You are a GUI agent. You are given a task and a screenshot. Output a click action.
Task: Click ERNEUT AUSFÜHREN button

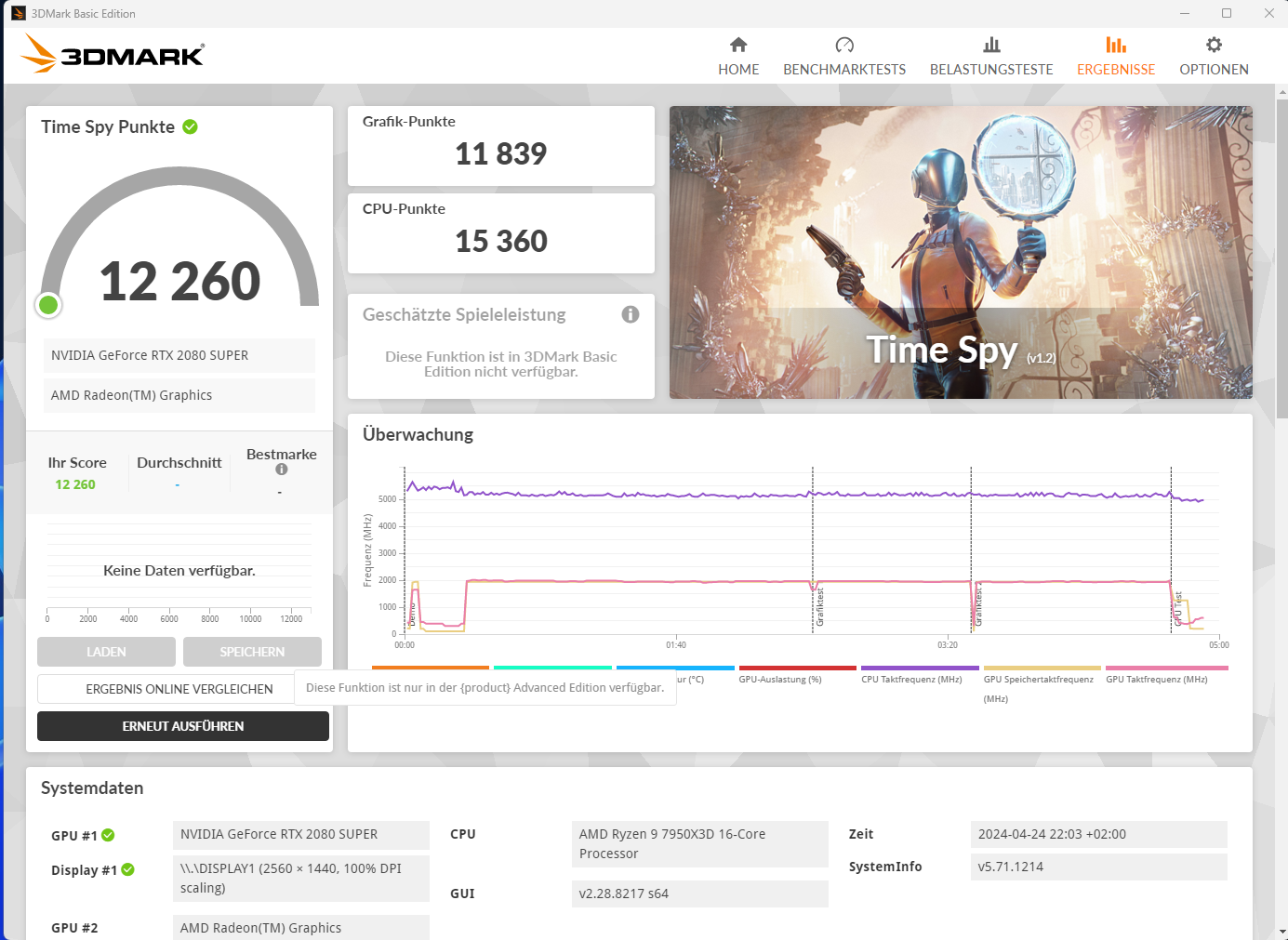(x=183, y=726)
